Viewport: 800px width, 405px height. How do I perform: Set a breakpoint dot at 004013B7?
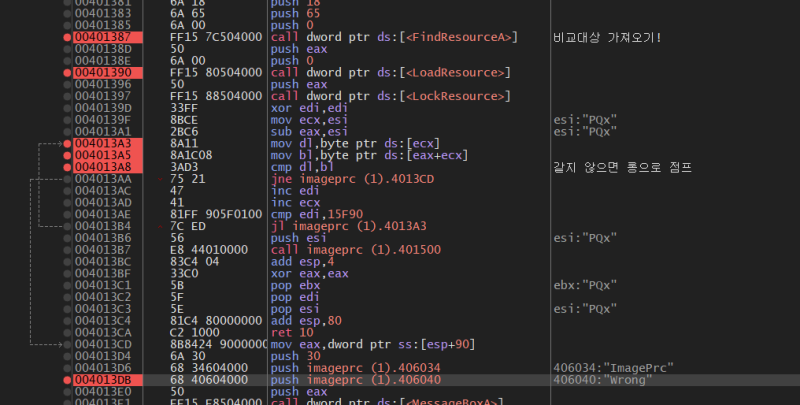(67, 250)
